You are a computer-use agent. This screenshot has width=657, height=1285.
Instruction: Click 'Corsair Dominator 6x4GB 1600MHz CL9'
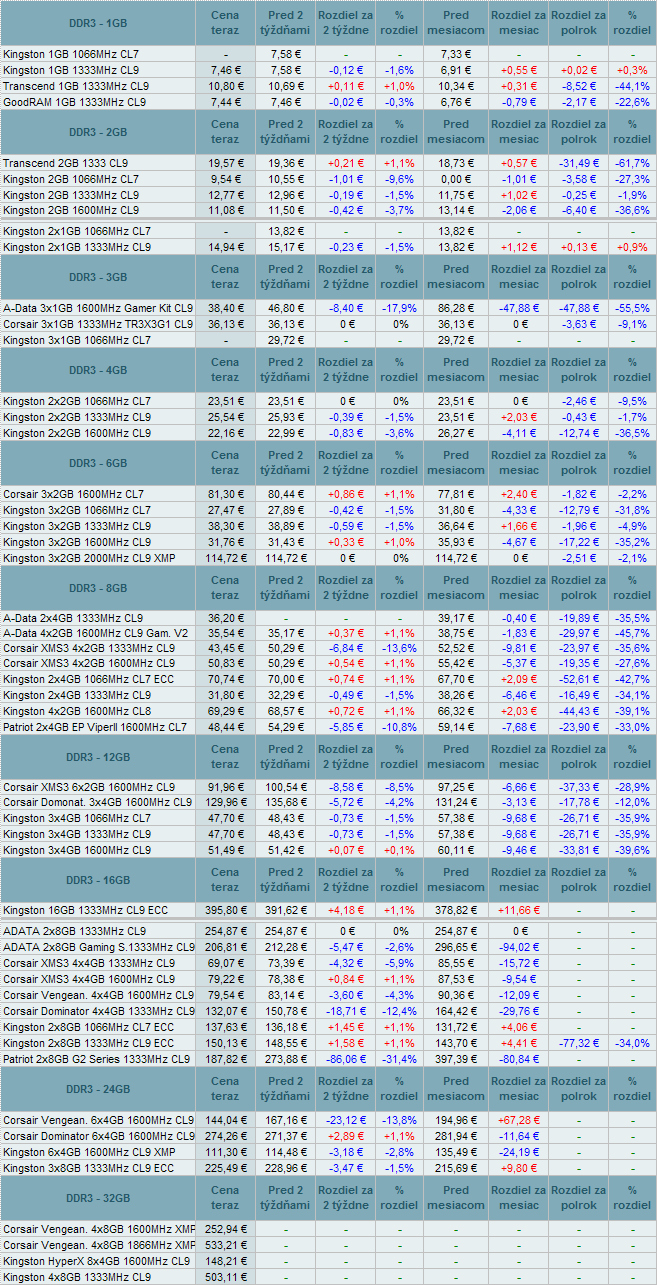pyautogui.click(x=98, y=1135)
